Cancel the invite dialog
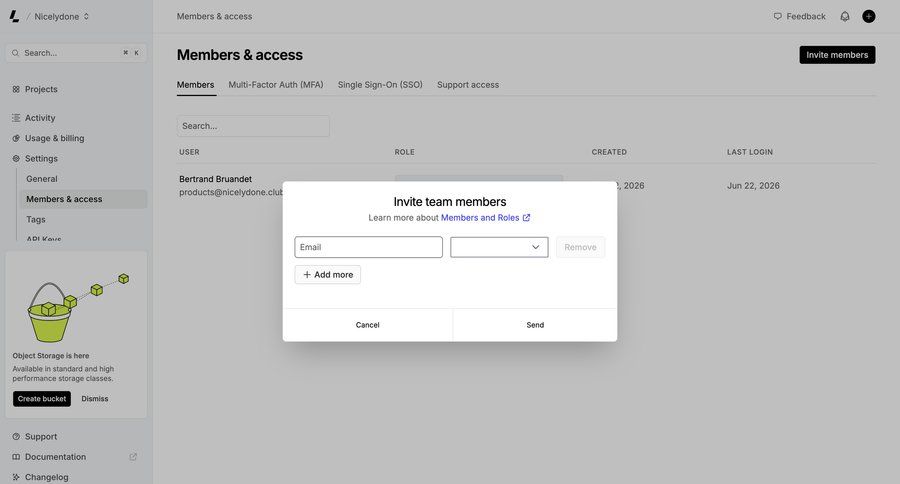Screen dimensions: 900x484 (367, 325)
